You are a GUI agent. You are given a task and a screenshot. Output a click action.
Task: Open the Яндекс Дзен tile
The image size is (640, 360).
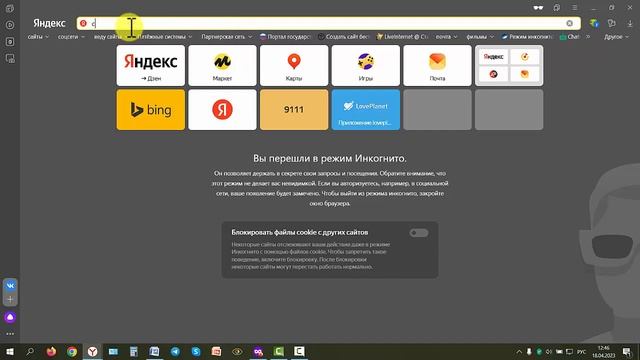coord(151,65)
